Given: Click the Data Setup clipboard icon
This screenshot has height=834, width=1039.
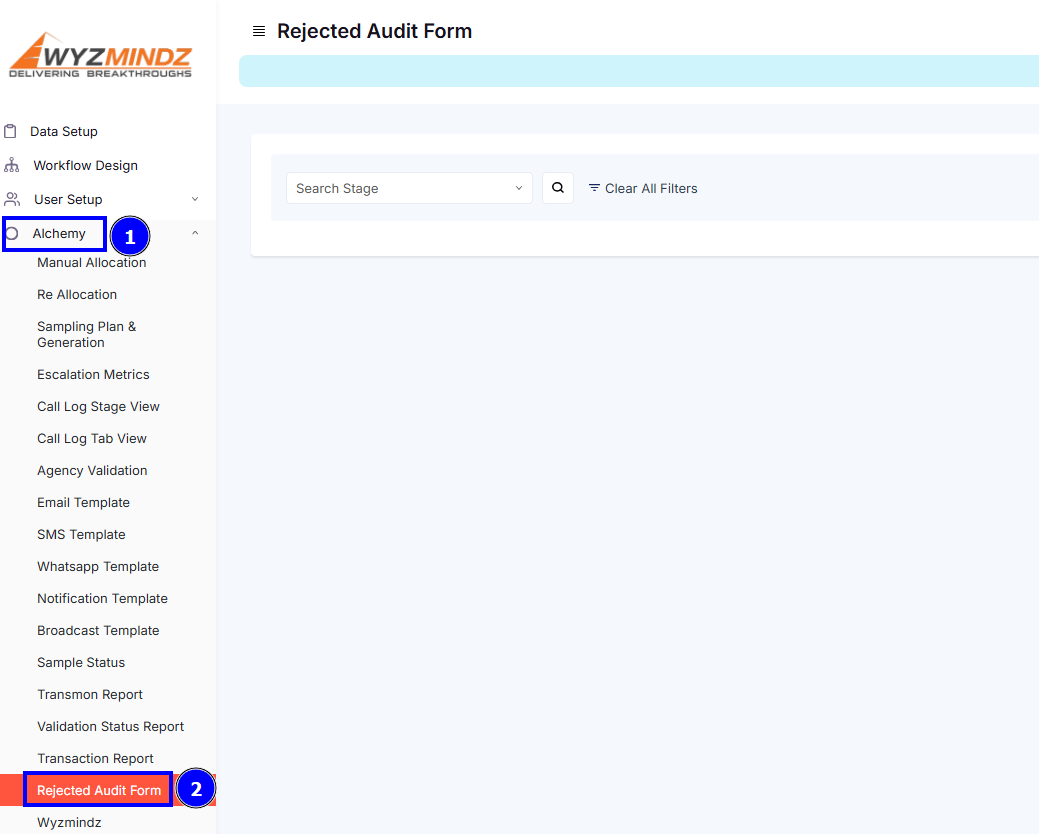Looking at the screenshot, I should click(x=11, y=131).
